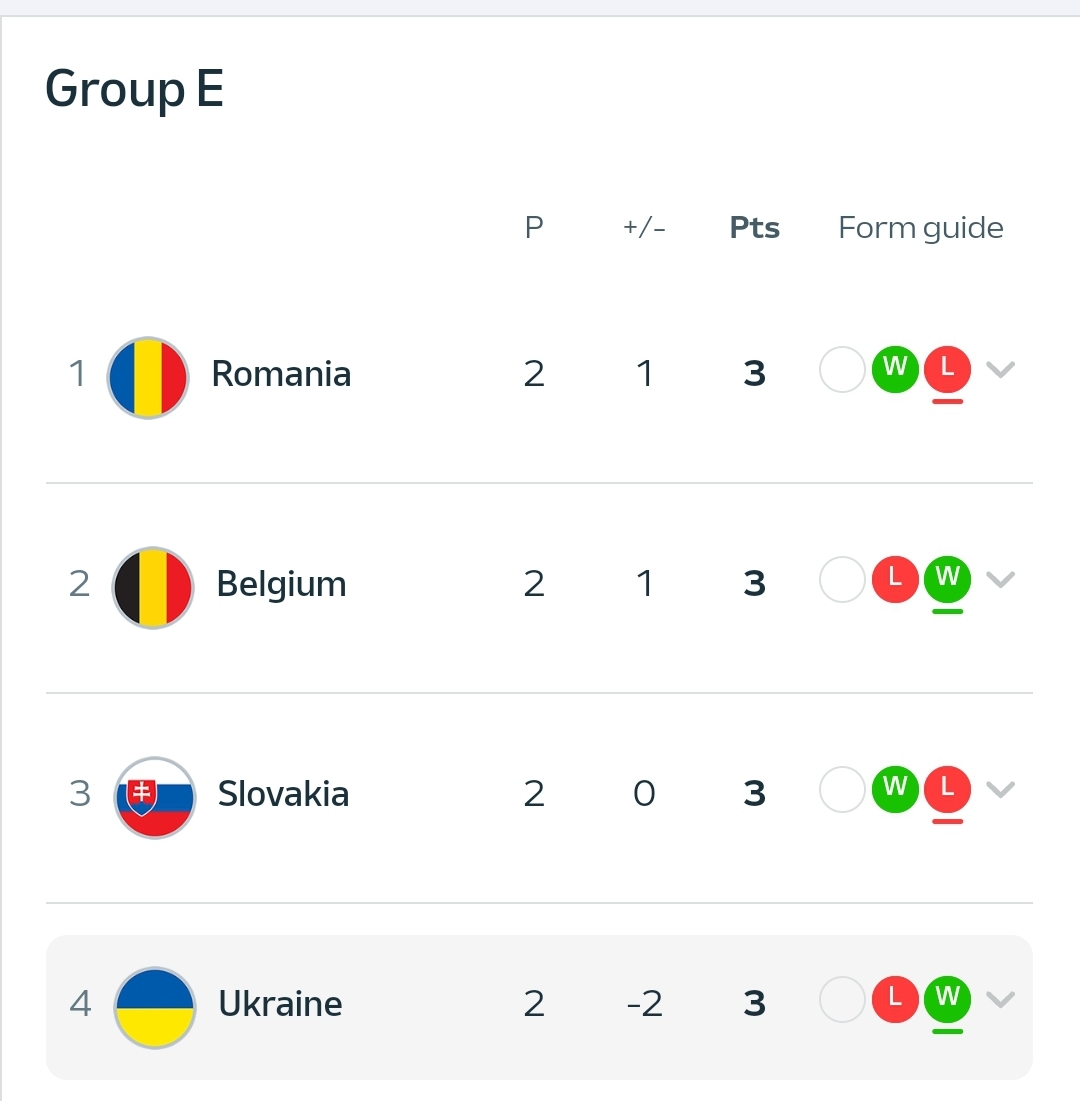This screenshot has width=1080, height=1101.
Task: Click Ukraine's empty upcoming match circle
Action: (842, 998)
